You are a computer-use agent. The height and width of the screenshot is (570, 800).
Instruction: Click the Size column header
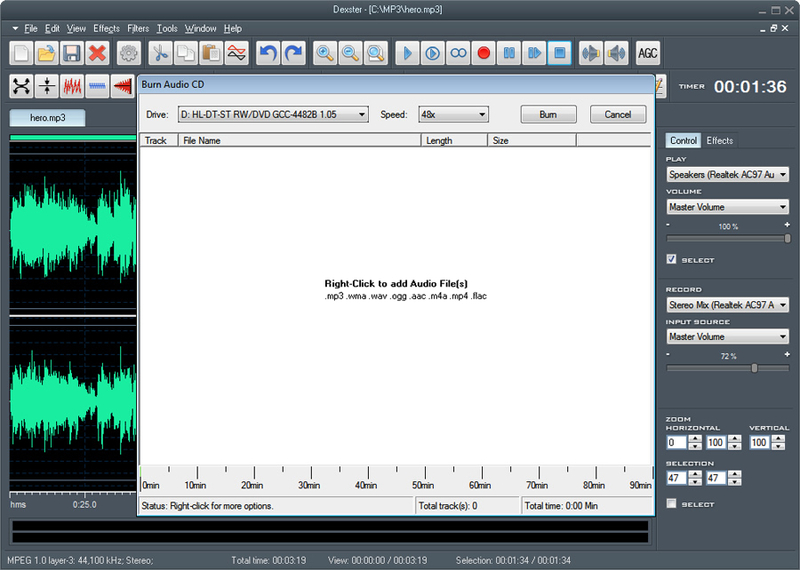[532, 140]
